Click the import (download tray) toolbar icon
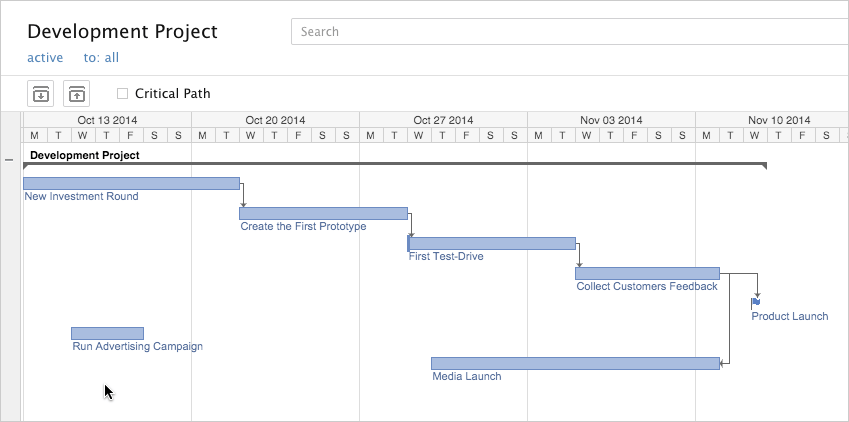Screen dimensions: 849x422 coord(41,94)
